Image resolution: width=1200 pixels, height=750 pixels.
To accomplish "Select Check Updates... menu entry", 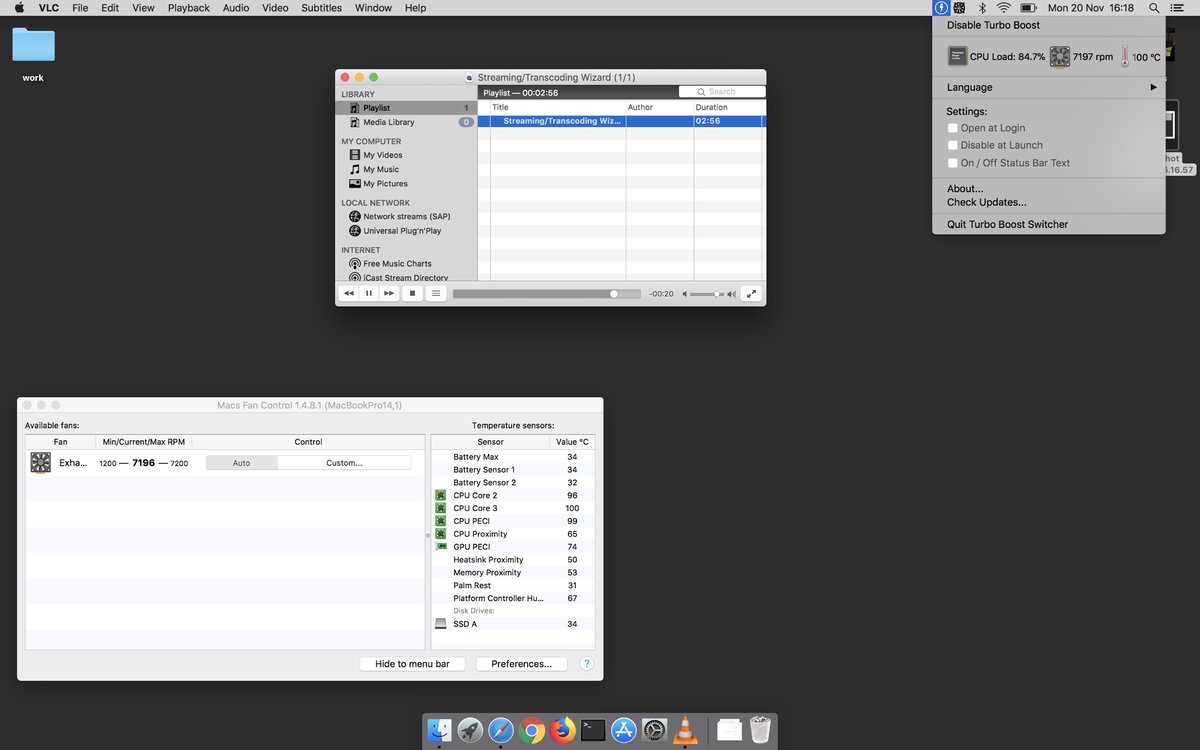I will [x=1049, y=202].
